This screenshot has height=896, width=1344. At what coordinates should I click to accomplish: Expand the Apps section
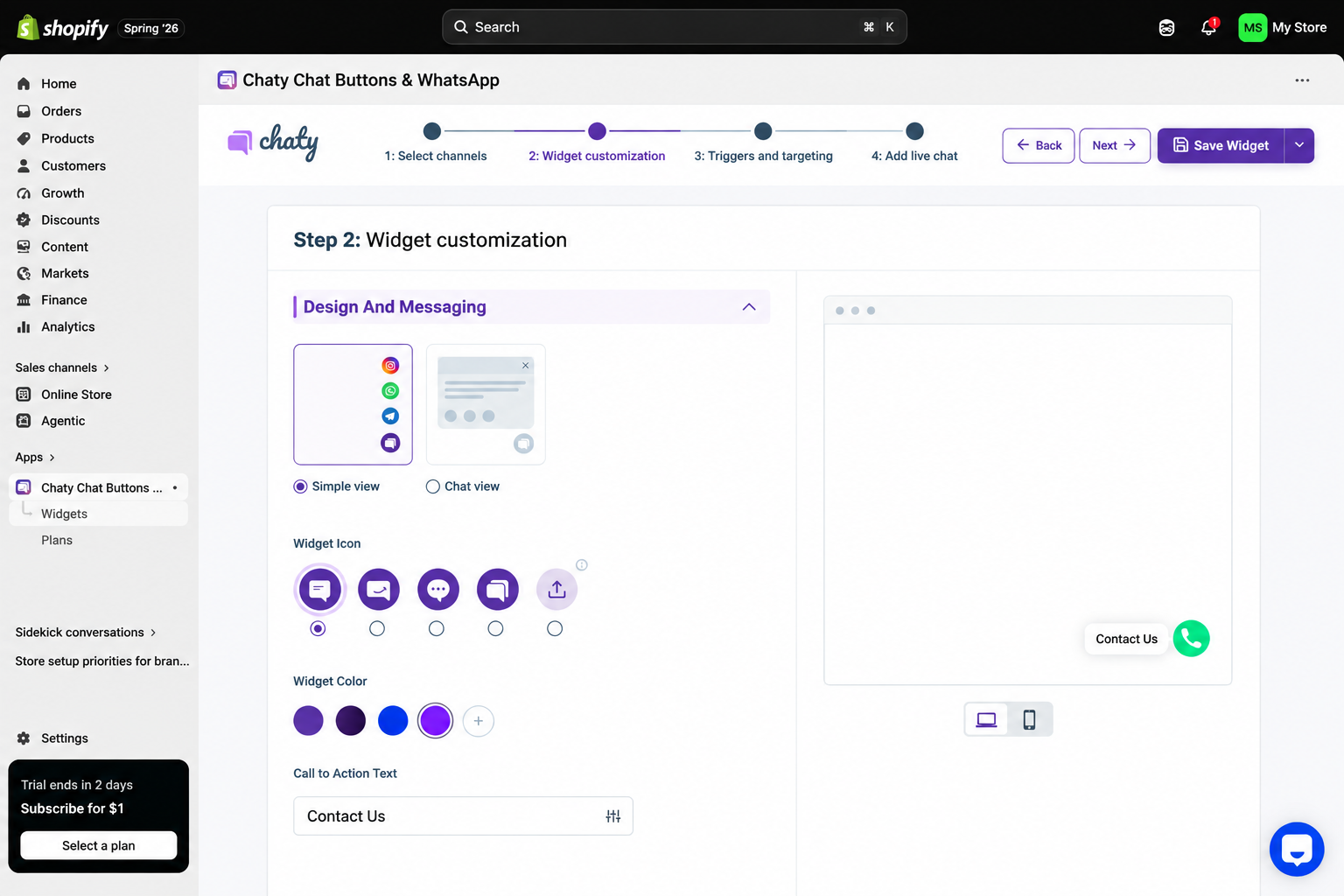point(35,457)
